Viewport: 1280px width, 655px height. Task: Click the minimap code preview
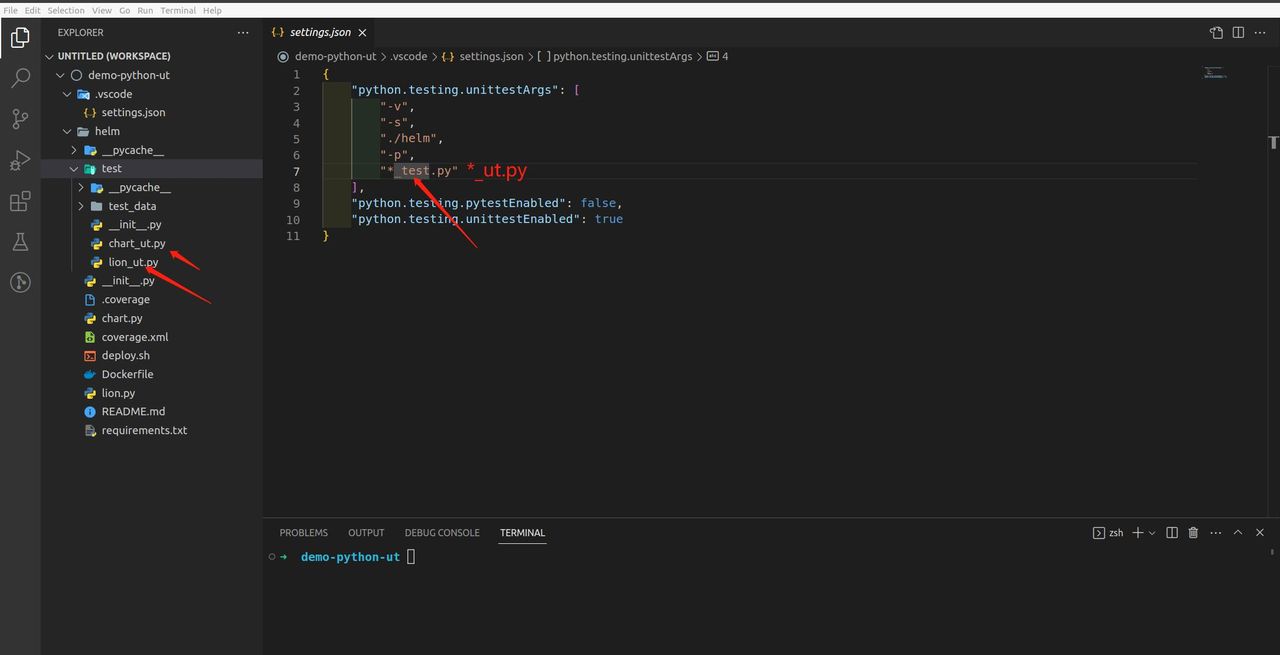coord(1214,73)
